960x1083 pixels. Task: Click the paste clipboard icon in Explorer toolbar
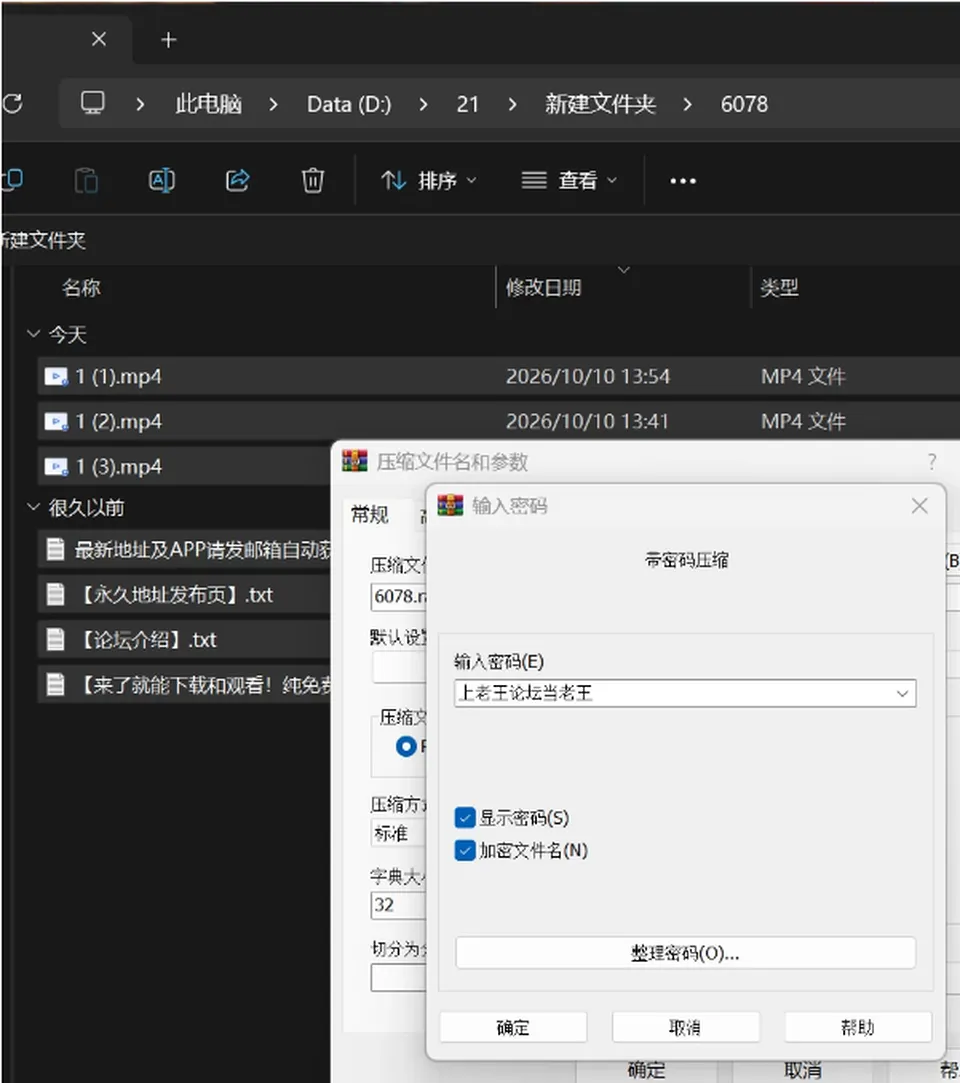pyautogui.click(x=86, y=181)
